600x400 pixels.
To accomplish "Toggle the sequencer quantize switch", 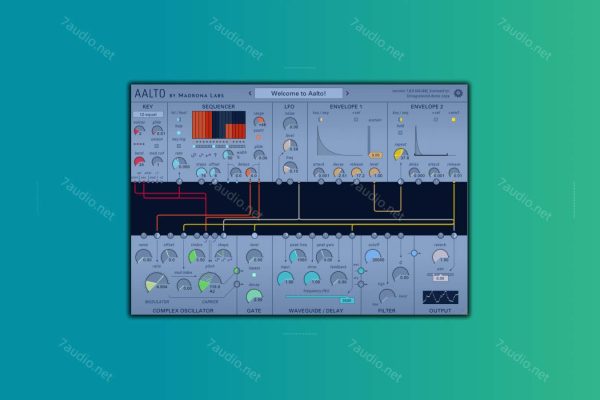I will tap(258, 137).
